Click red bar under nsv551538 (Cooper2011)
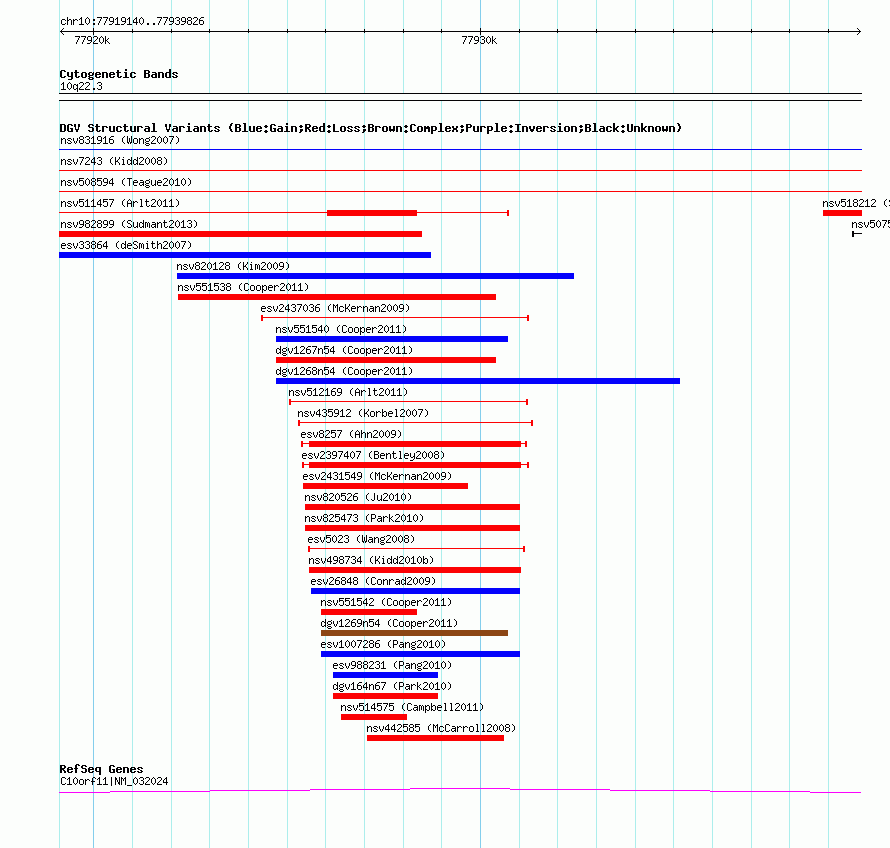 coord(337,297)
